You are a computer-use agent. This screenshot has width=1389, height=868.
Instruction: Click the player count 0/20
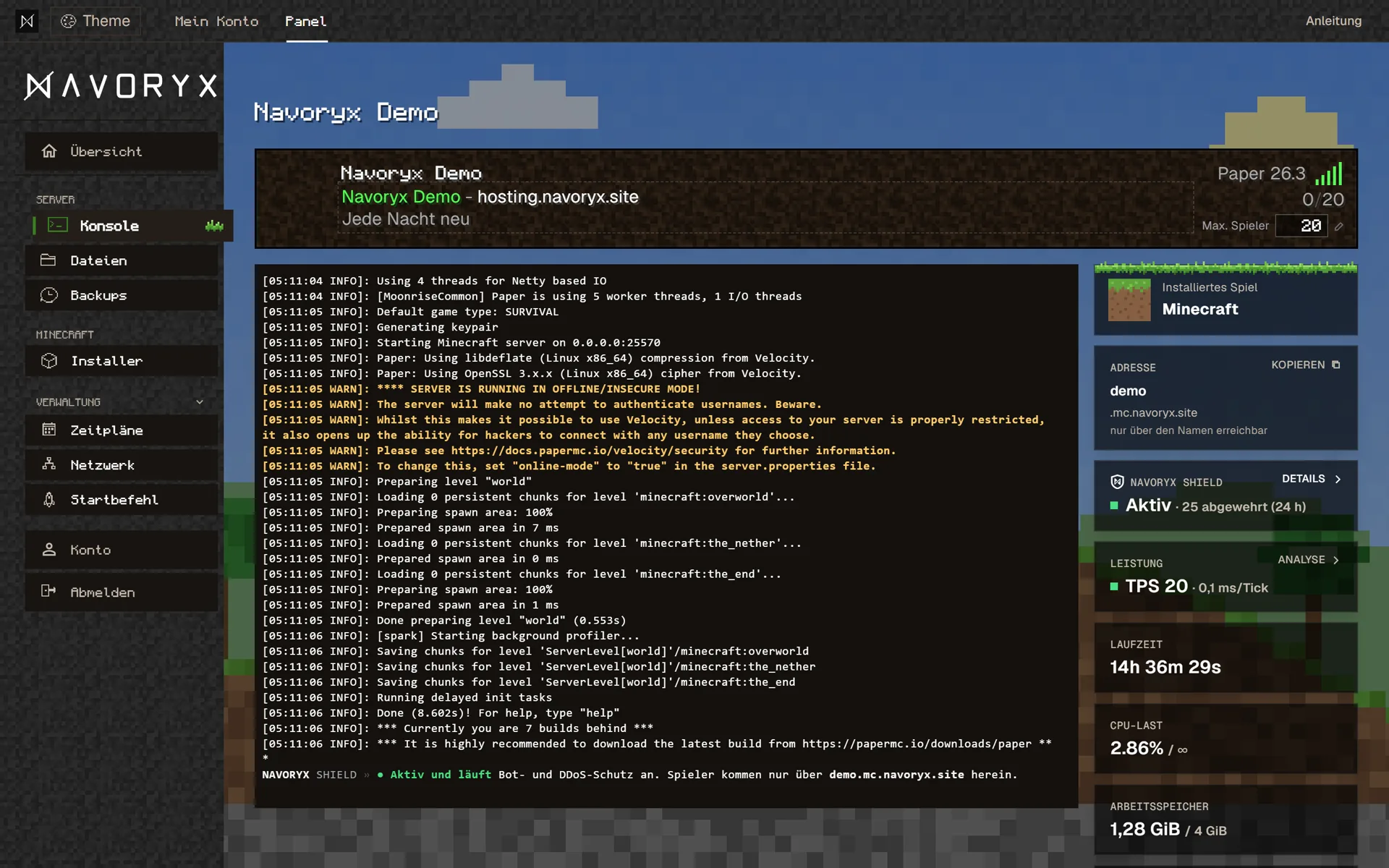point(1323,200)
